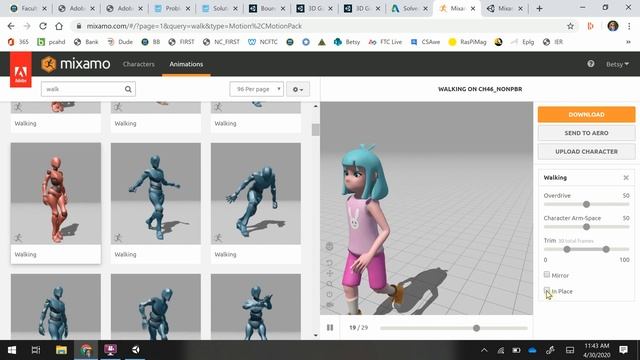
Task: Open the Windows Start menu
Action: click(x=12, y=350)
